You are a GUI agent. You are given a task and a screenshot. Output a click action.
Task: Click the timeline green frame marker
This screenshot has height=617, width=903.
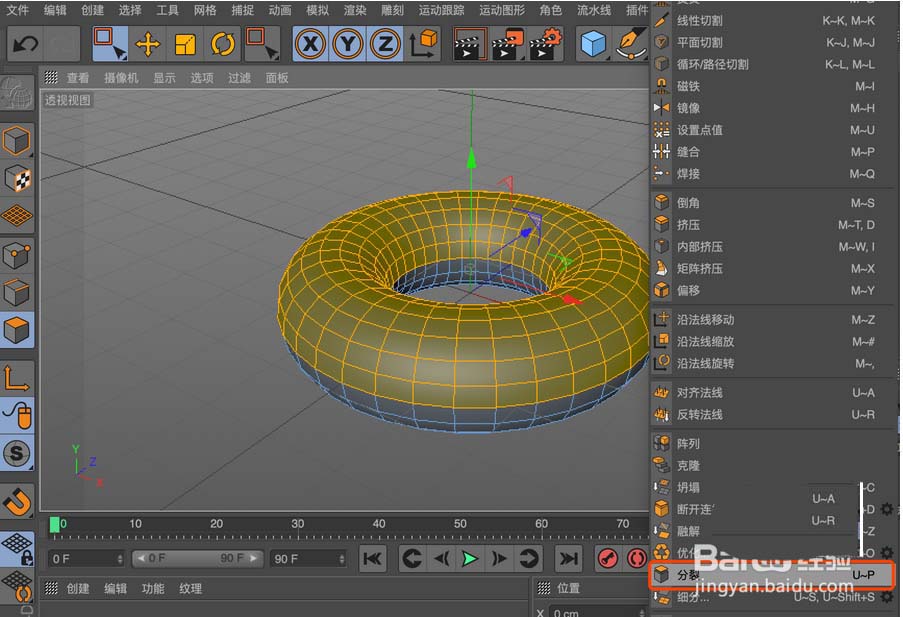54,525
